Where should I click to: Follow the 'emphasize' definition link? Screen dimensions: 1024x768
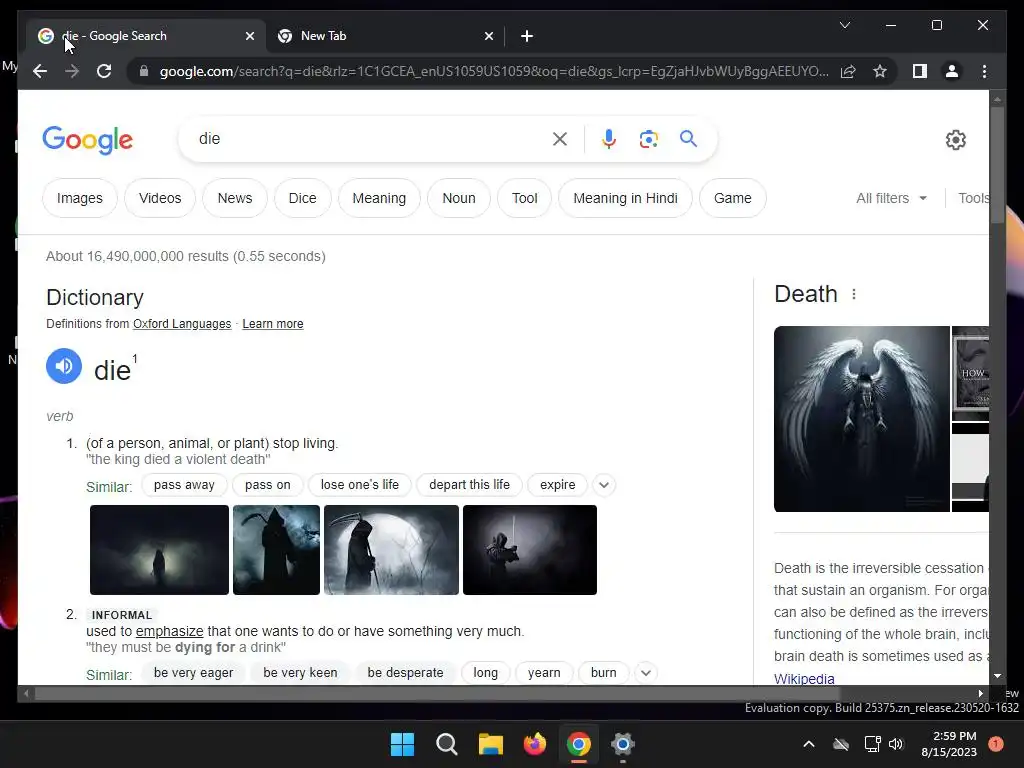[x=170, y=632]
